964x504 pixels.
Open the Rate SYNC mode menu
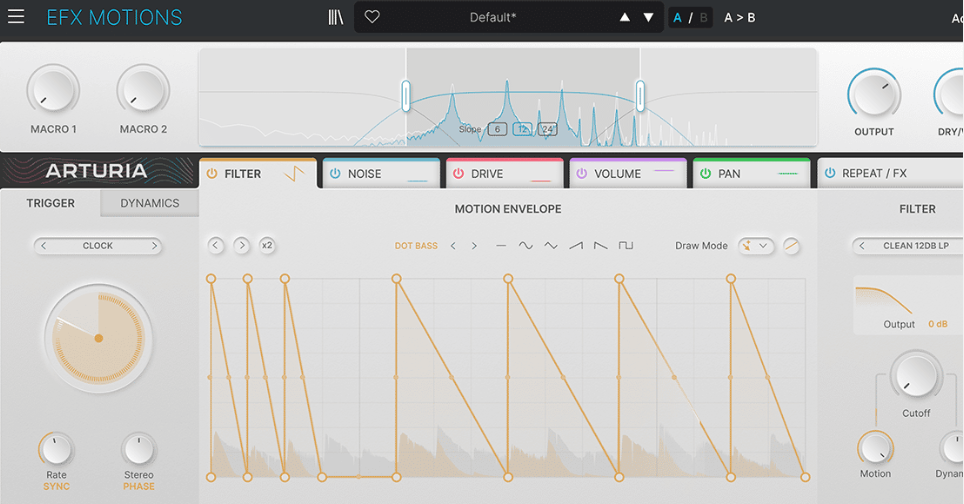point(57,486)
